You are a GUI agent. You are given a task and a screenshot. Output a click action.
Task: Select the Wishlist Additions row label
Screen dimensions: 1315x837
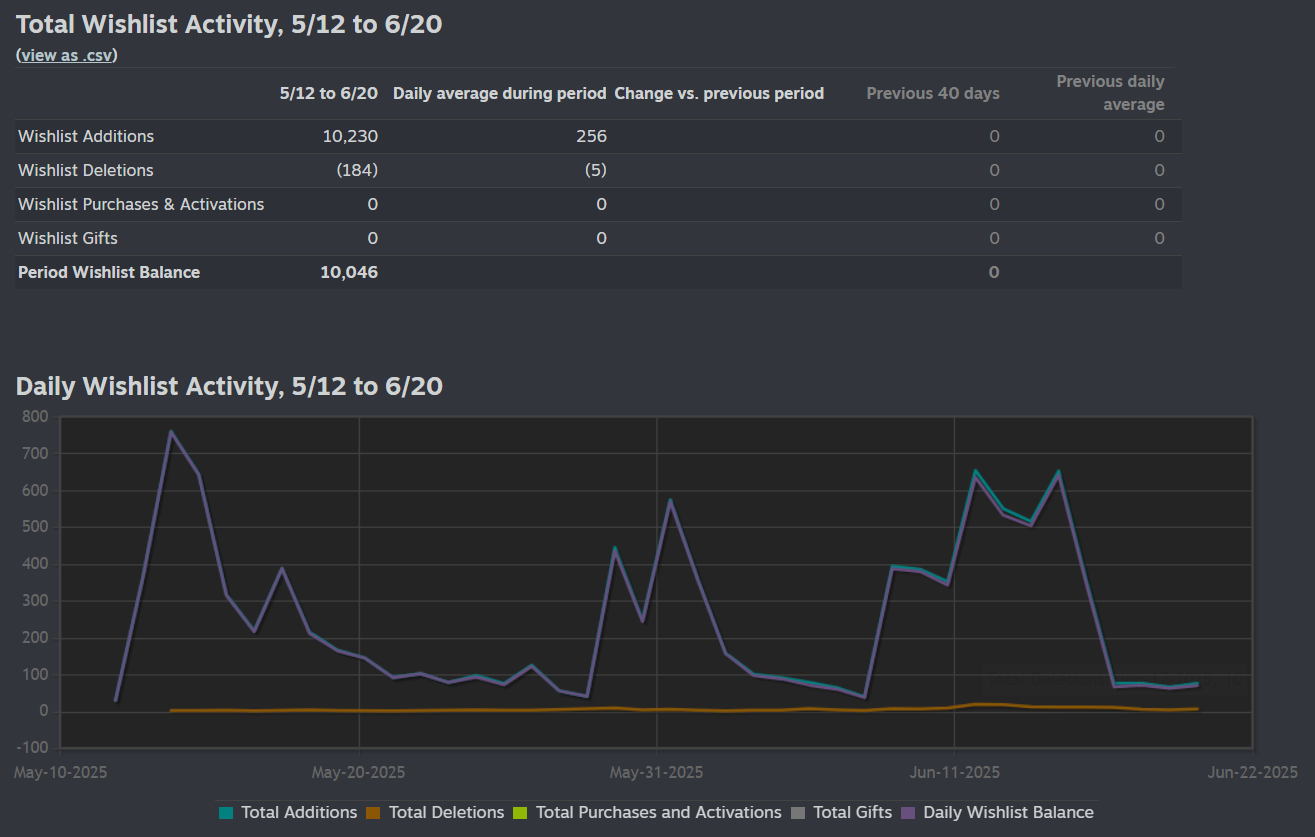pyautogui.click(x=86, y=137)
